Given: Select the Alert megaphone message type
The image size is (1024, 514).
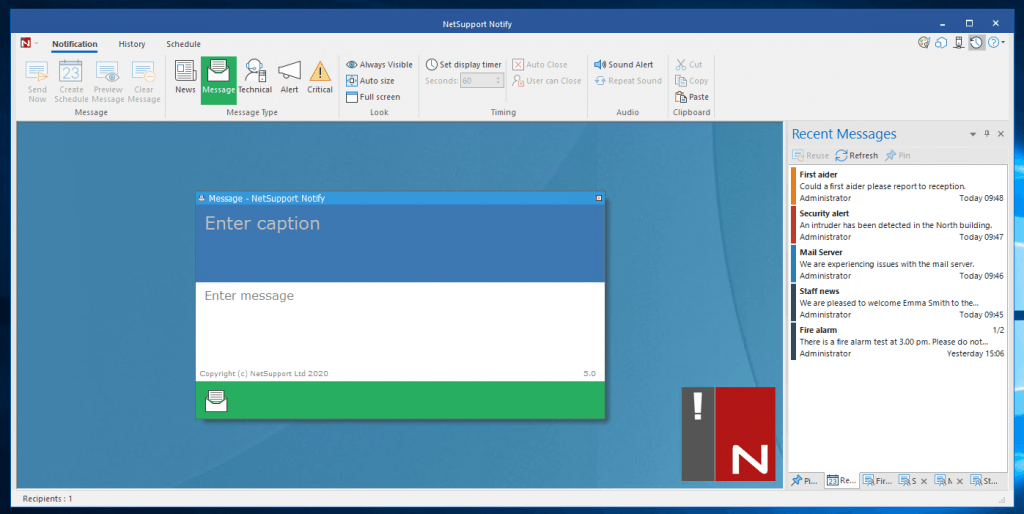Looking at the screenshot, I should click(289, 77).
